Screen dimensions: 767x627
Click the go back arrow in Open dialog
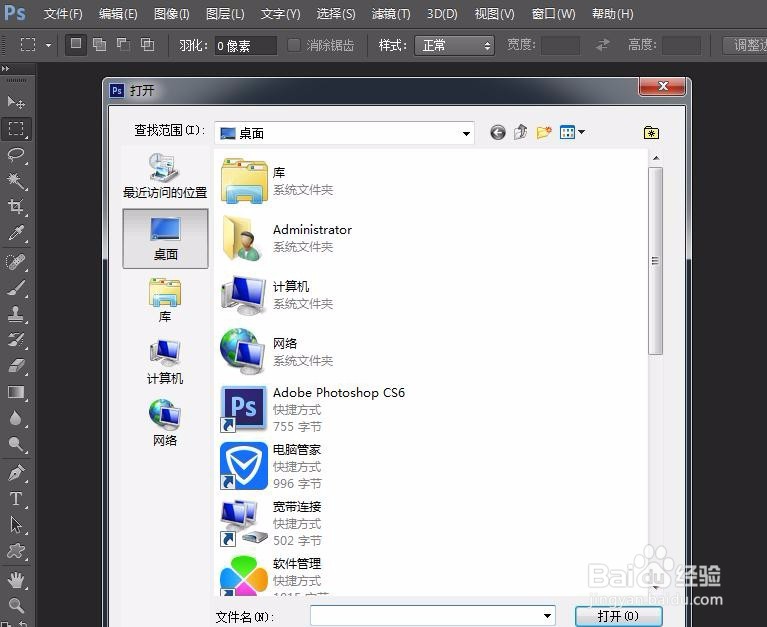click(x=497, y=133)
